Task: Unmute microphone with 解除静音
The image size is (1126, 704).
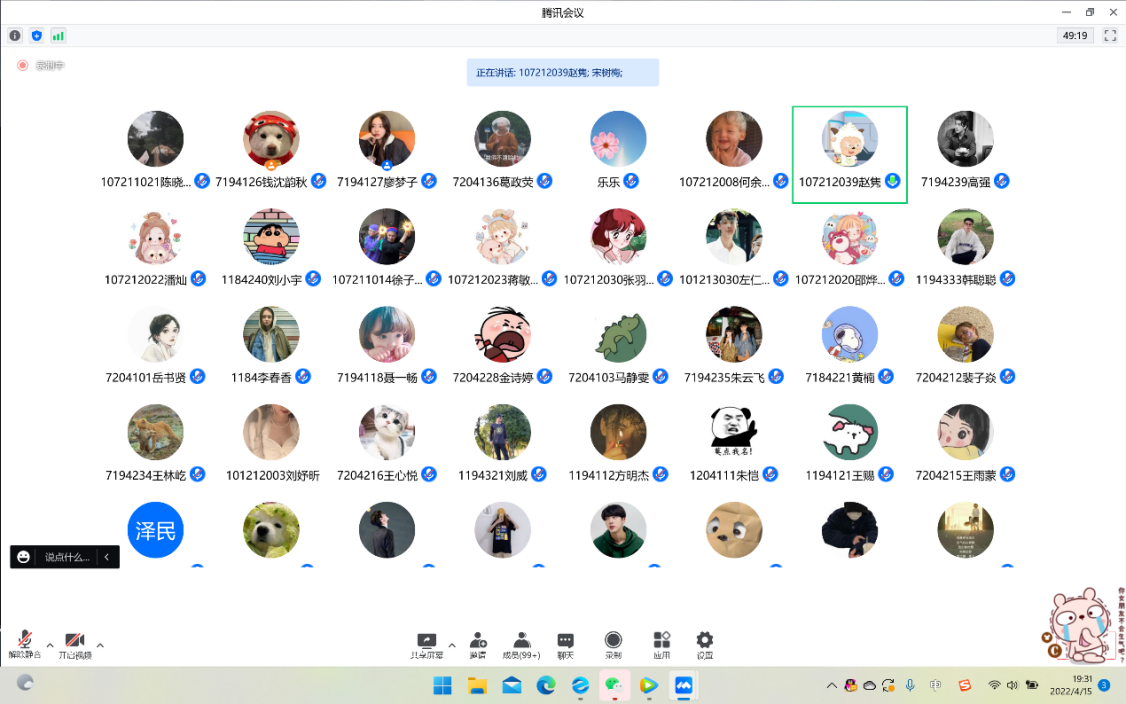Action: 24,645
